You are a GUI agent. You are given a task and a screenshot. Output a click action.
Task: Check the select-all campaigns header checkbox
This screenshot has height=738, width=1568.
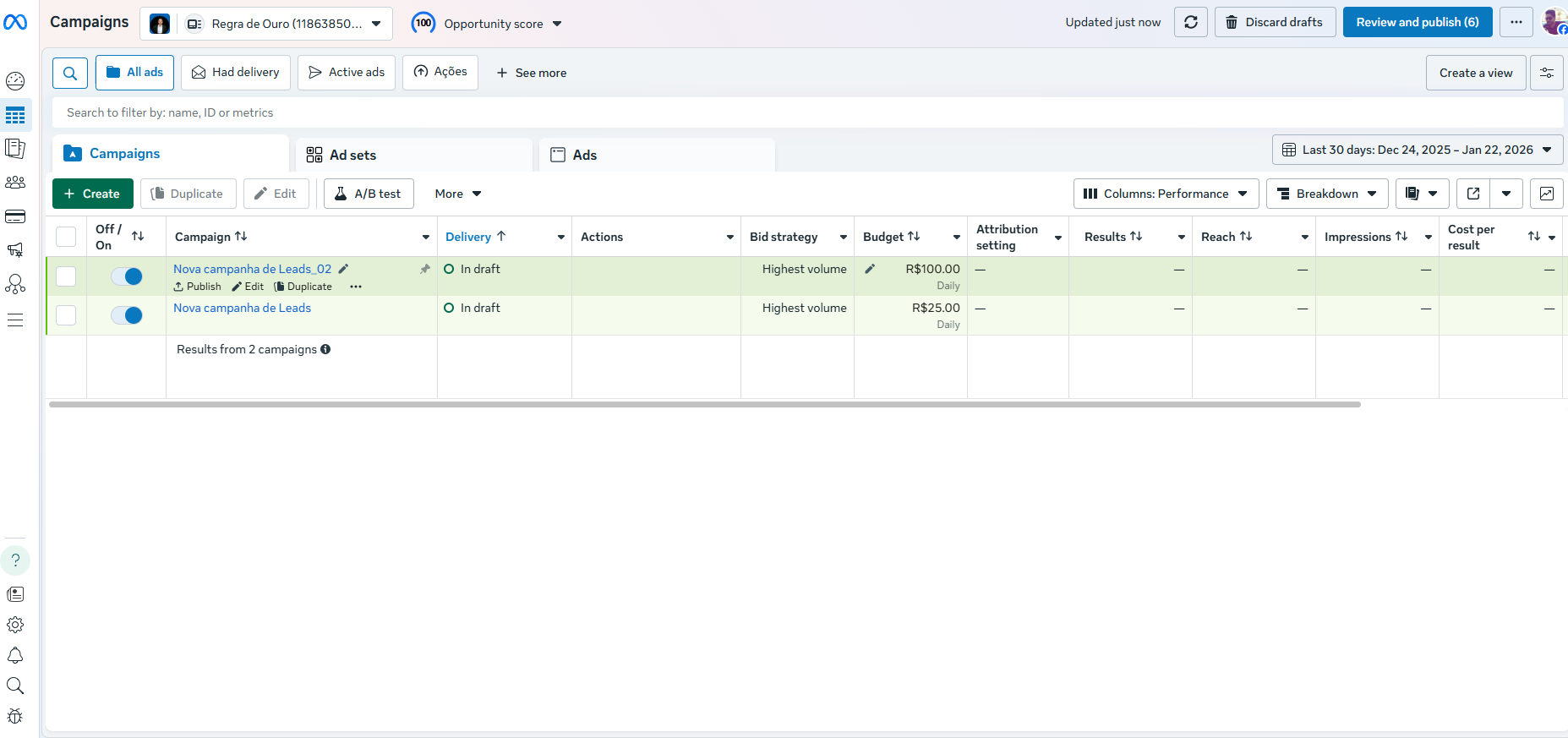pyautogui.click(x=66, y=237)
